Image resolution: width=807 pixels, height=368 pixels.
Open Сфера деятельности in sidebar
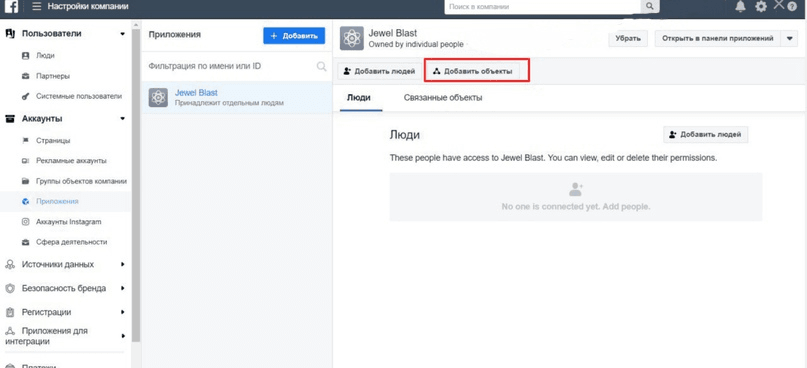(x=72, y=242)
